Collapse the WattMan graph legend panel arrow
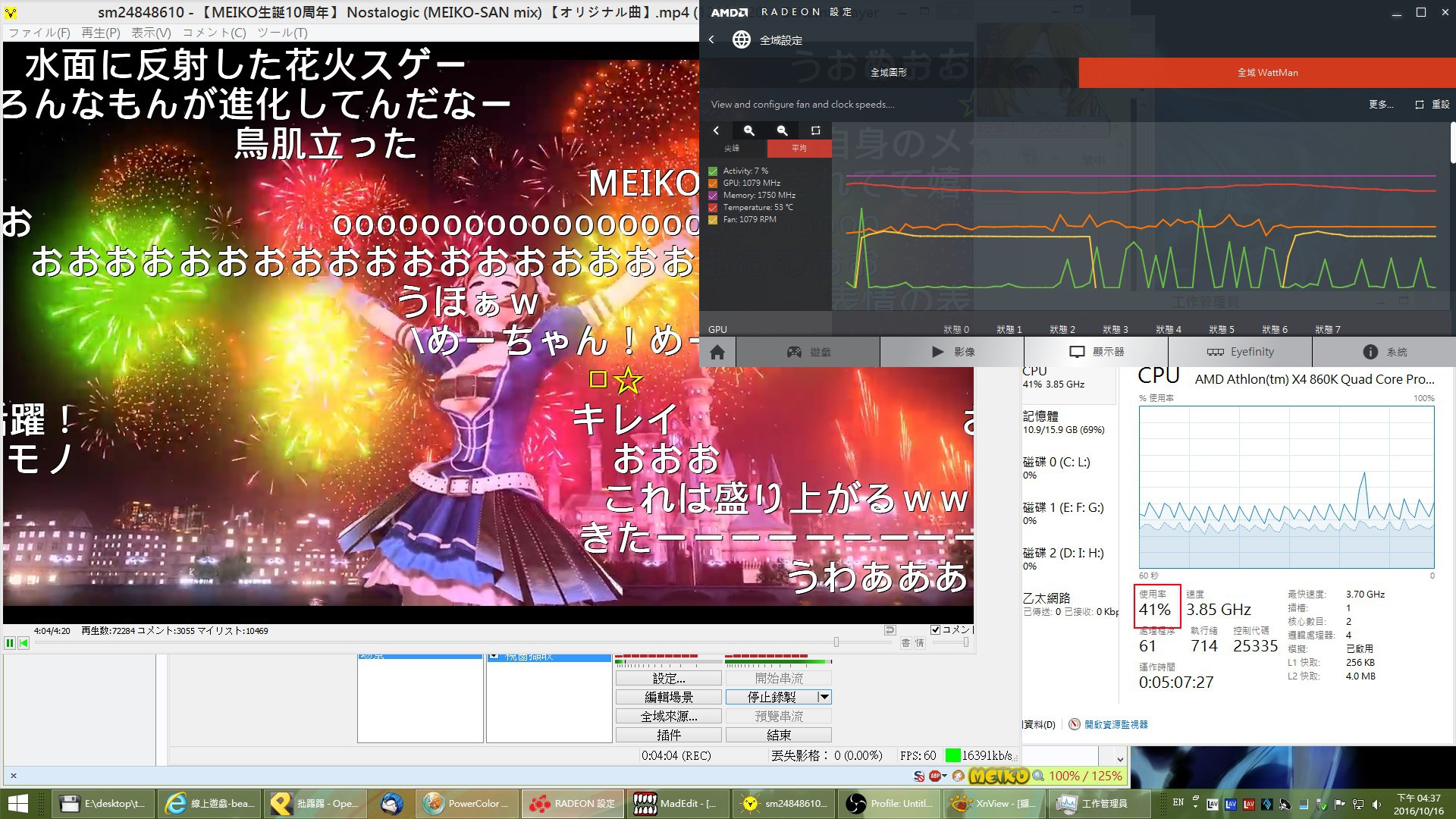 (715, 130)
